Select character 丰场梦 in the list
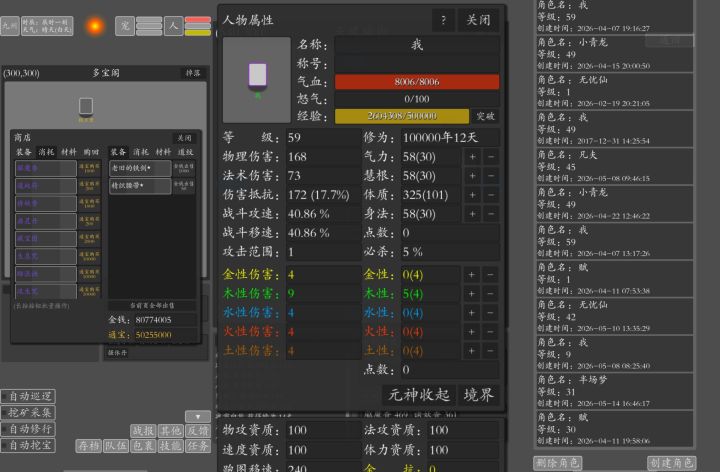This screenshot has height=472, width=720. pos(614,392)
